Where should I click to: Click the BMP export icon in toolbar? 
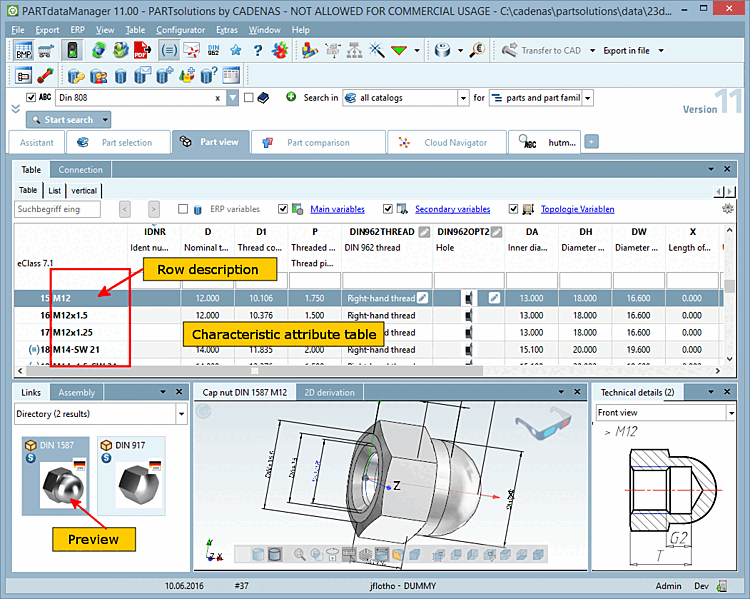click(x=23, y=50)
